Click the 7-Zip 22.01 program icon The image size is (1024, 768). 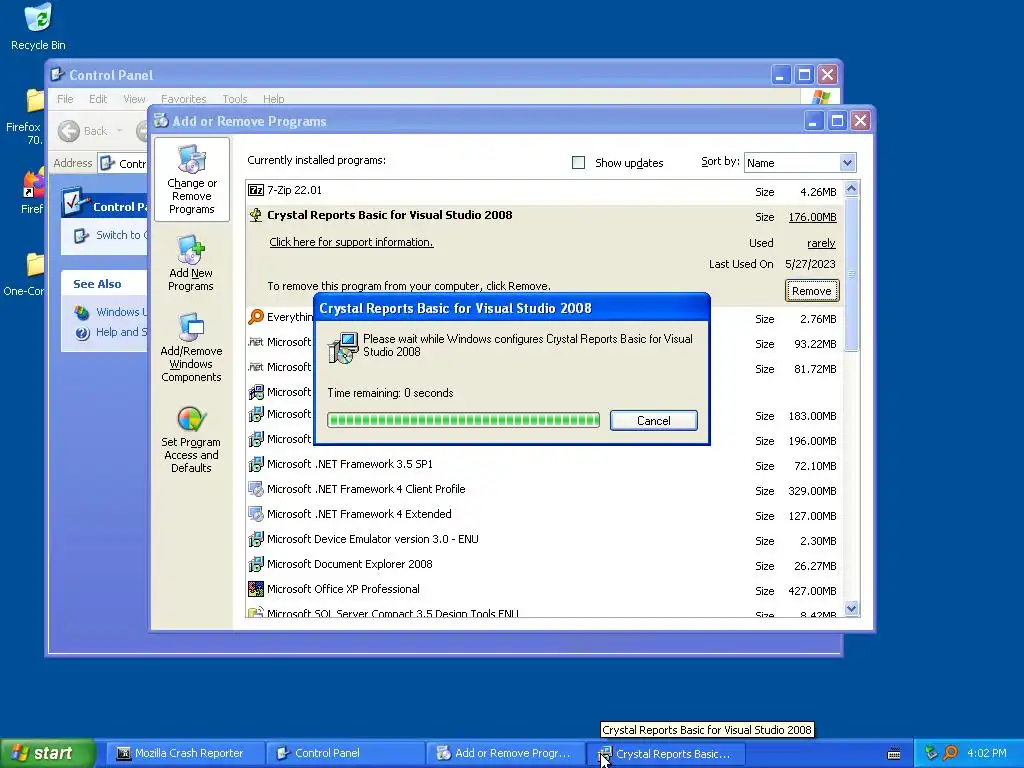pyautogui.click(x=256, y=190)
